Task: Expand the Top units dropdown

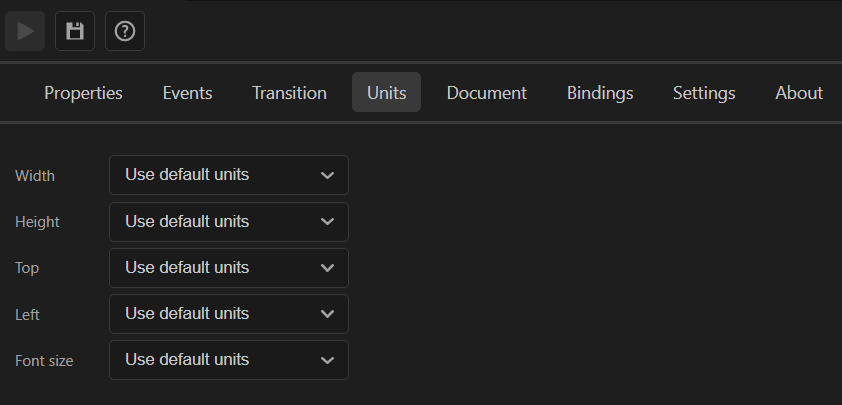Action: (229, 268)
